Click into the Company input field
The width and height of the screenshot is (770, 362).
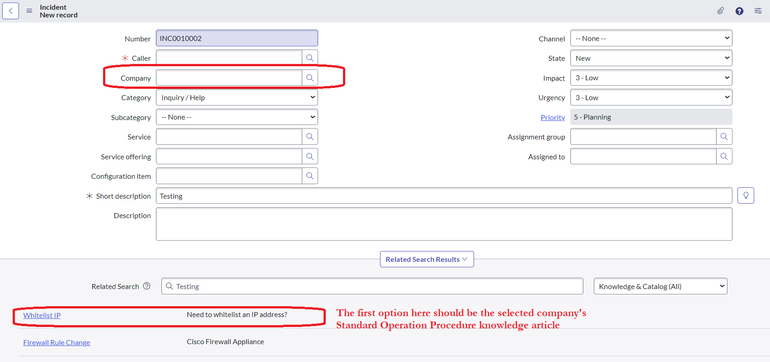point(229,78)
